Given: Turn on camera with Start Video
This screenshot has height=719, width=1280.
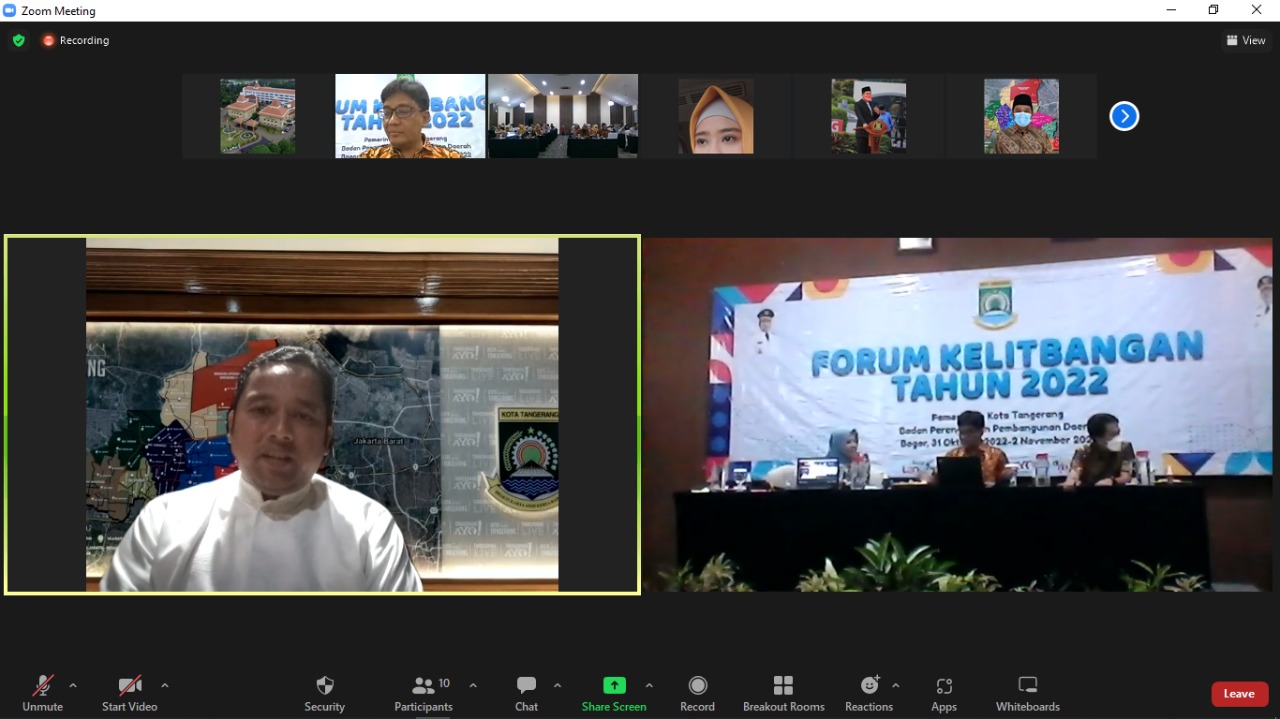Looking at the screenshot, I should pyautogui.click(x=129, y=693).
